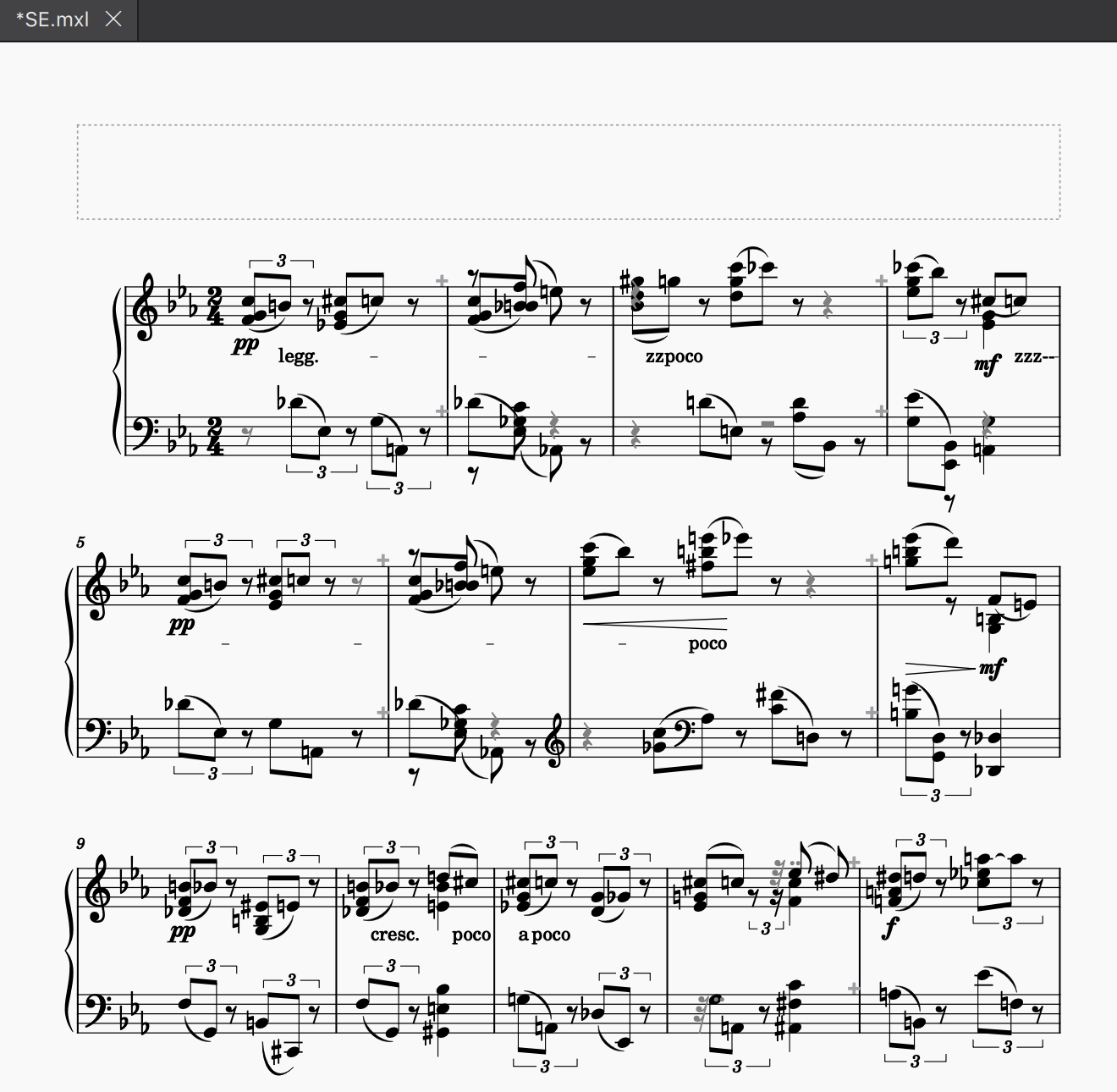Image resolution: width=1117 pixels, height=1092 pixels.
Task: Select the f dynamic in the last measure
Action: (889, 930)
